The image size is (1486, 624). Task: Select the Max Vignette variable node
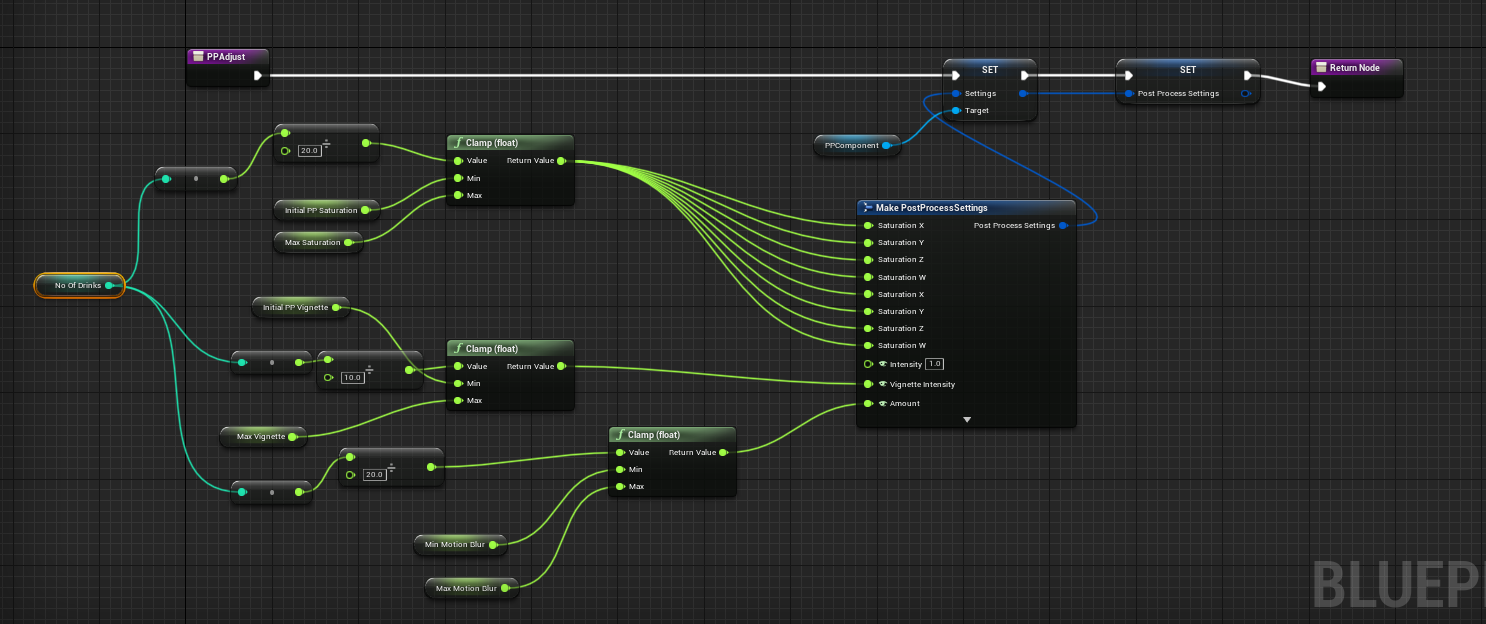[264, 436]
